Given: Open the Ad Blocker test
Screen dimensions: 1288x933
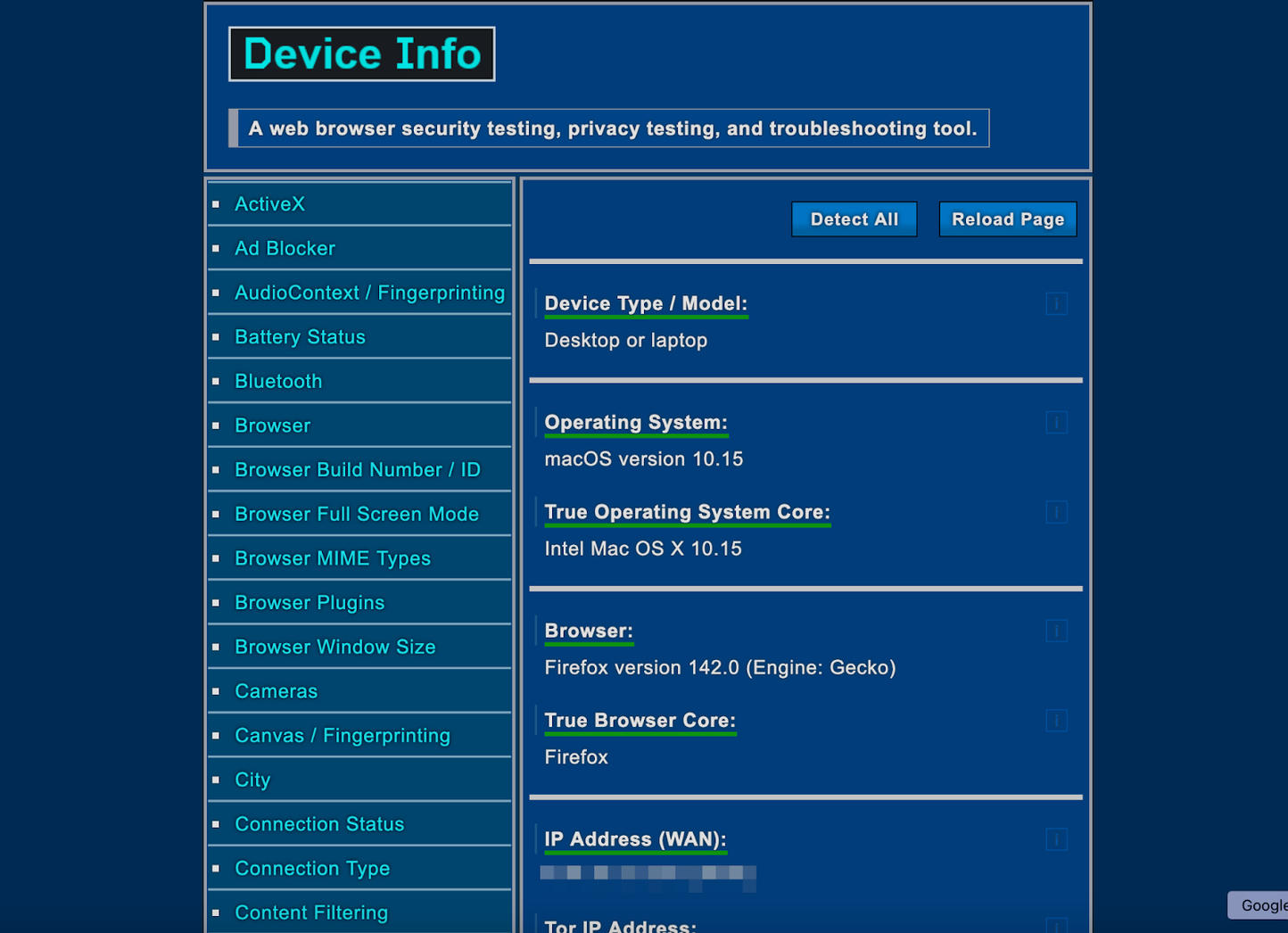Looking at the screenshot, I should (x=285, y=248).
